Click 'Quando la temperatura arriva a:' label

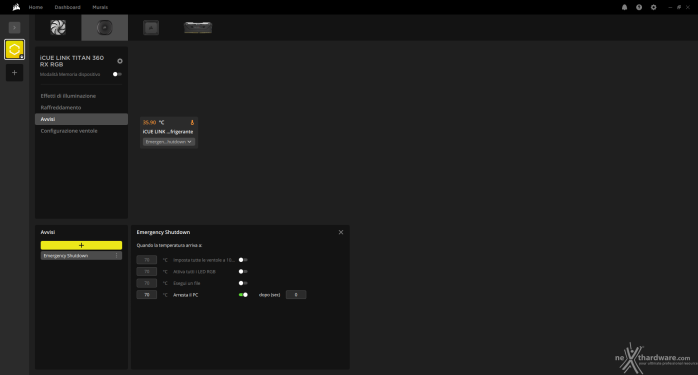click(x=169, y=245)
